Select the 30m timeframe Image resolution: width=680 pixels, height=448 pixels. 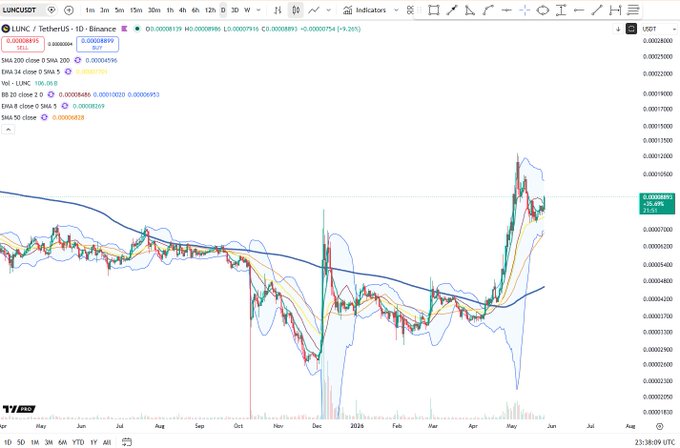click(154, 10)
